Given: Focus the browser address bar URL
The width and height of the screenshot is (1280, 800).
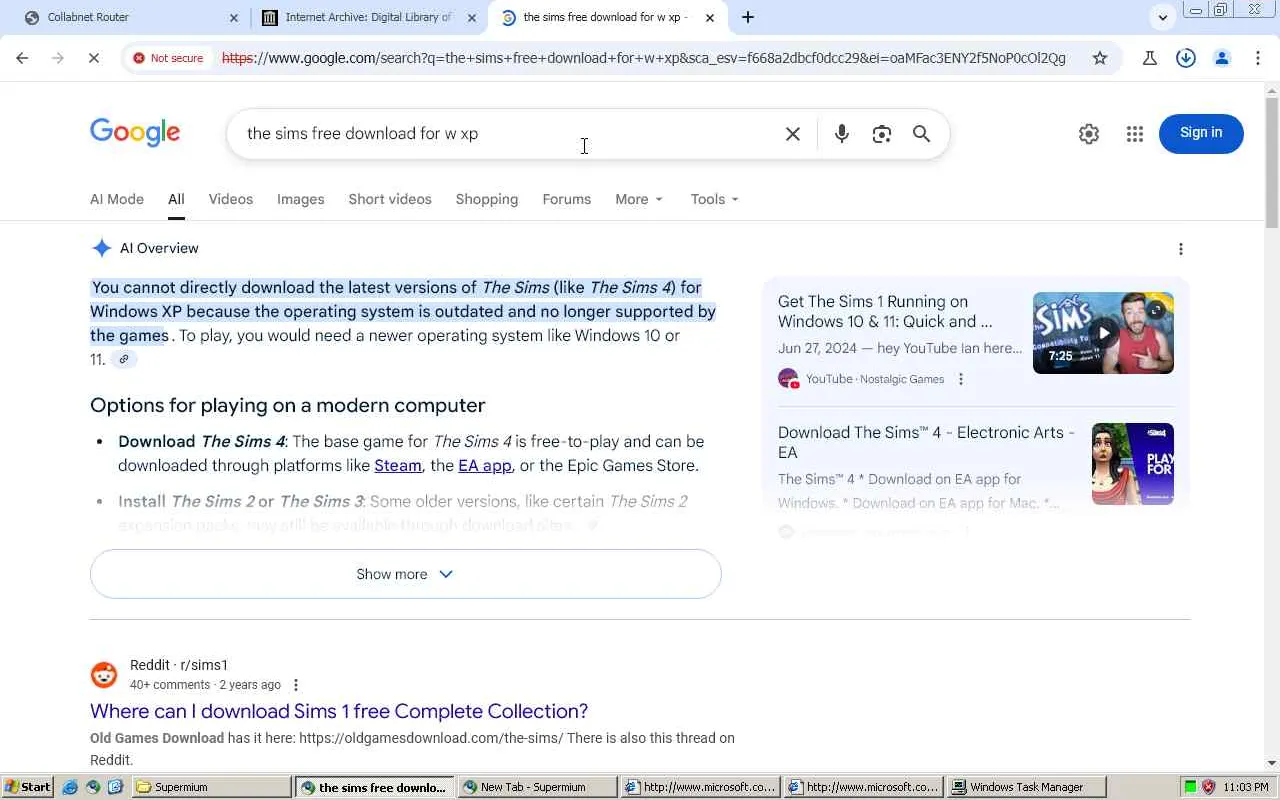Looking at the screenshot, I should 643,58.
